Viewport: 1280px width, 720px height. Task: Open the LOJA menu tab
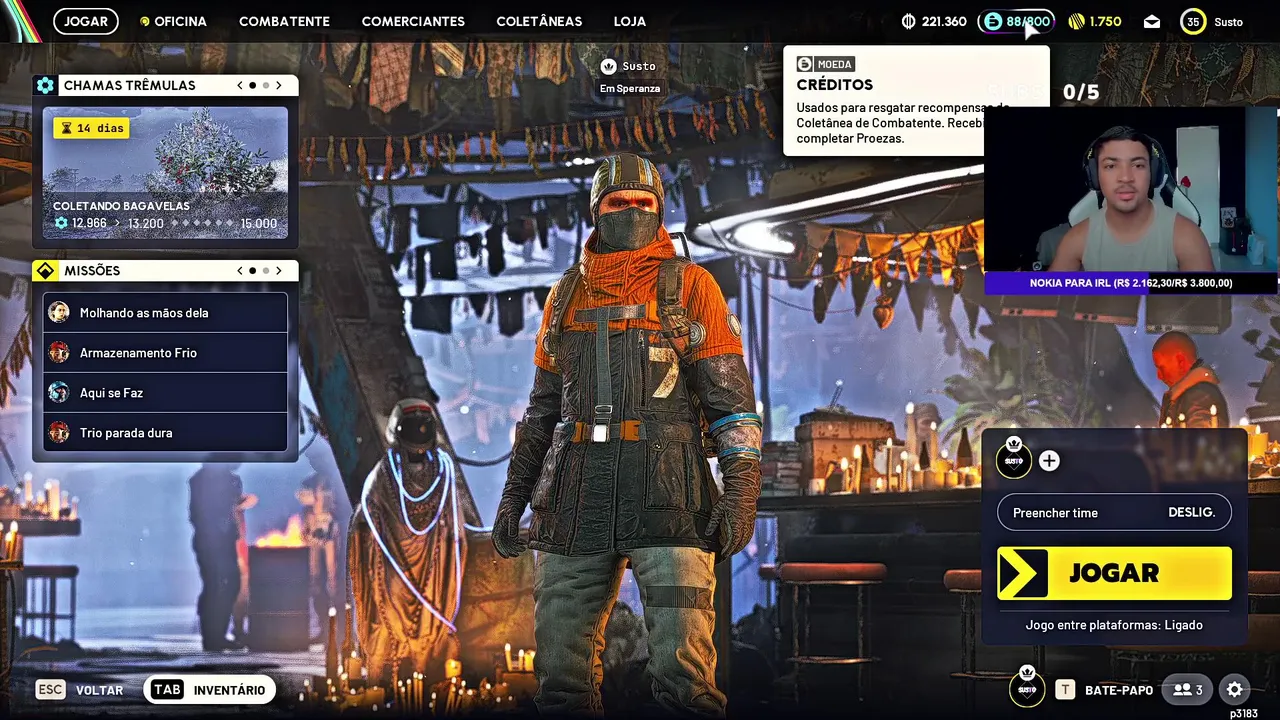(x=630, y=21)
